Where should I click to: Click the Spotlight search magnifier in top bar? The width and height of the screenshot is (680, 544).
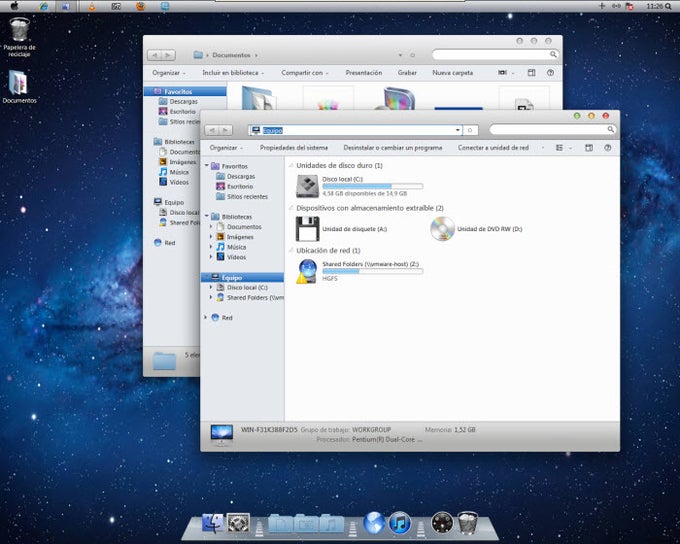click(668, 6)
